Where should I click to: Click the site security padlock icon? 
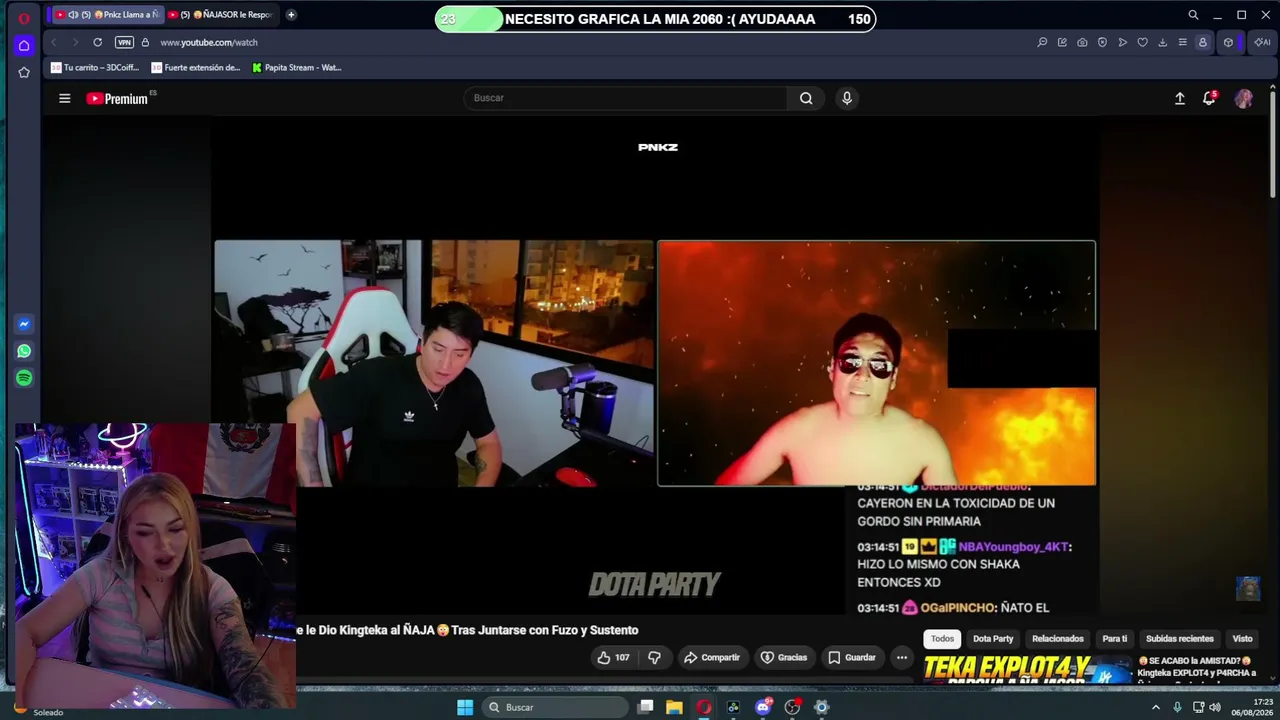(145, 42)
